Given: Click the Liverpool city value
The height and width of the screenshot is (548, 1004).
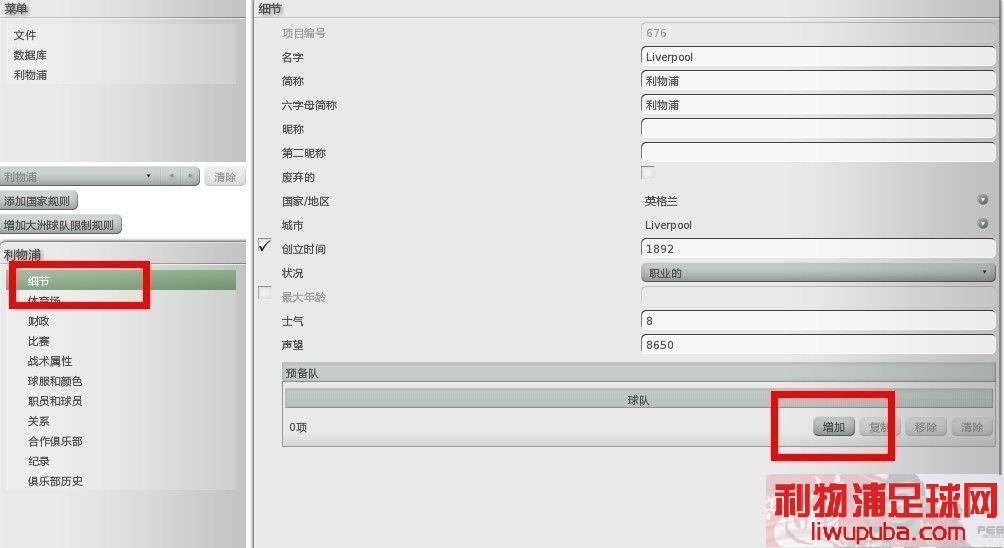Looking at the screenshot, I should [668, 225].
